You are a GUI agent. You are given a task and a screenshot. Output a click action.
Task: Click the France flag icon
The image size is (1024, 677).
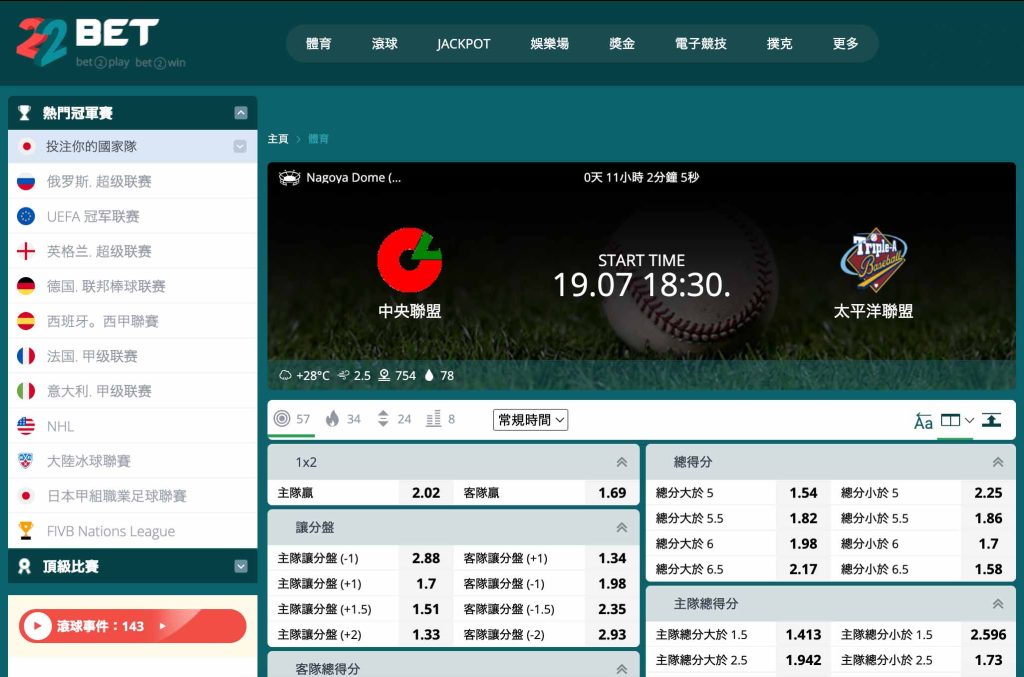tap(26, 356)
